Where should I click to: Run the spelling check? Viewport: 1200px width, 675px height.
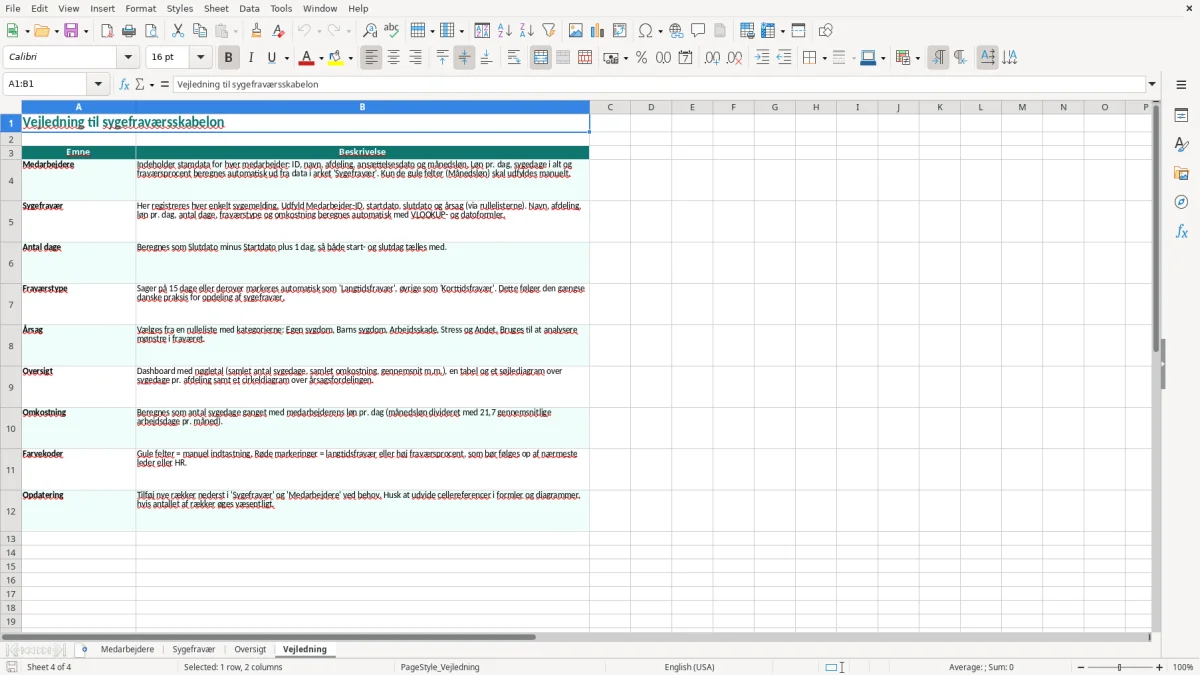click(x=391, y=31)
